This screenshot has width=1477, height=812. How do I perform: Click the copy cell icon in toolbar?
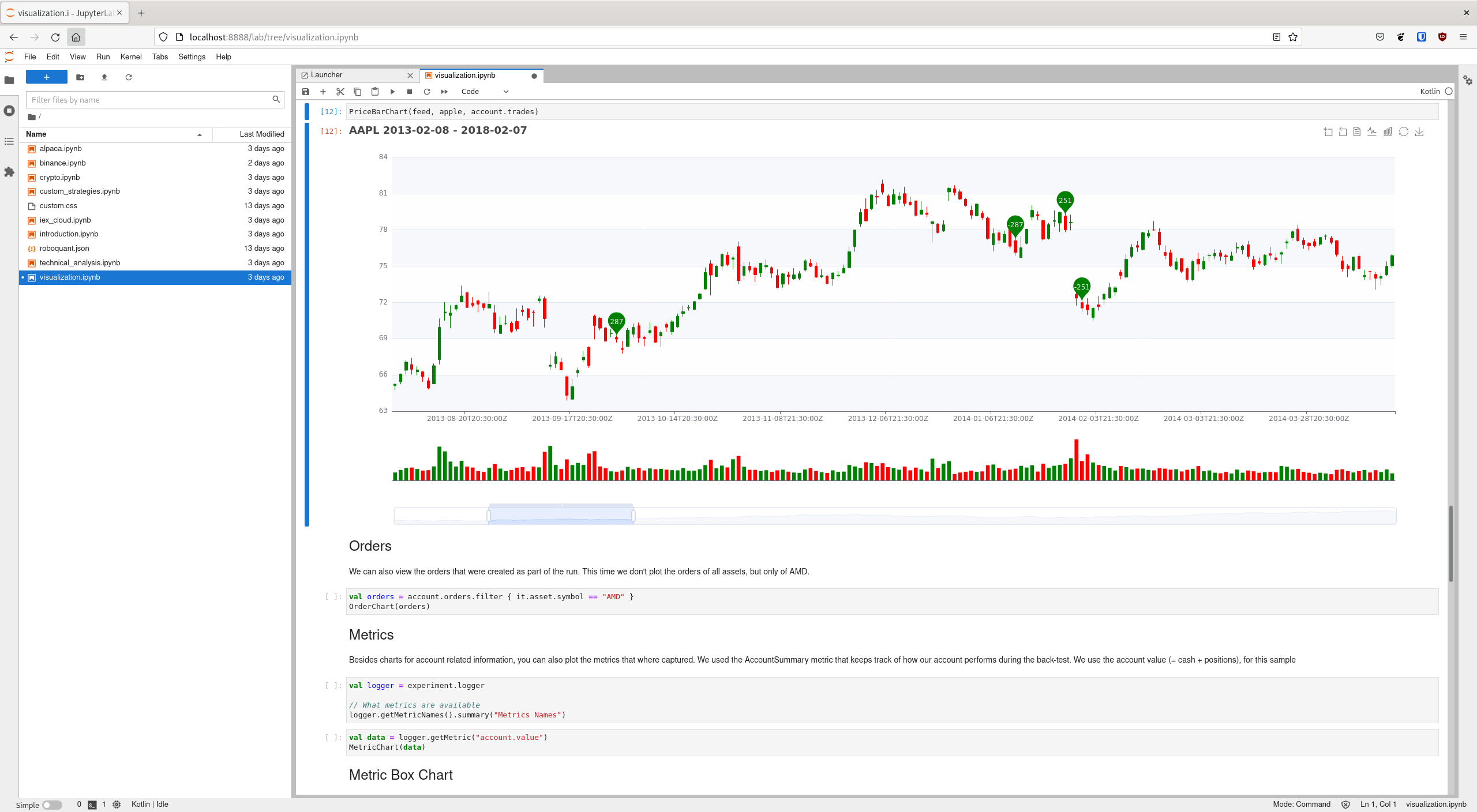point(358,90)
